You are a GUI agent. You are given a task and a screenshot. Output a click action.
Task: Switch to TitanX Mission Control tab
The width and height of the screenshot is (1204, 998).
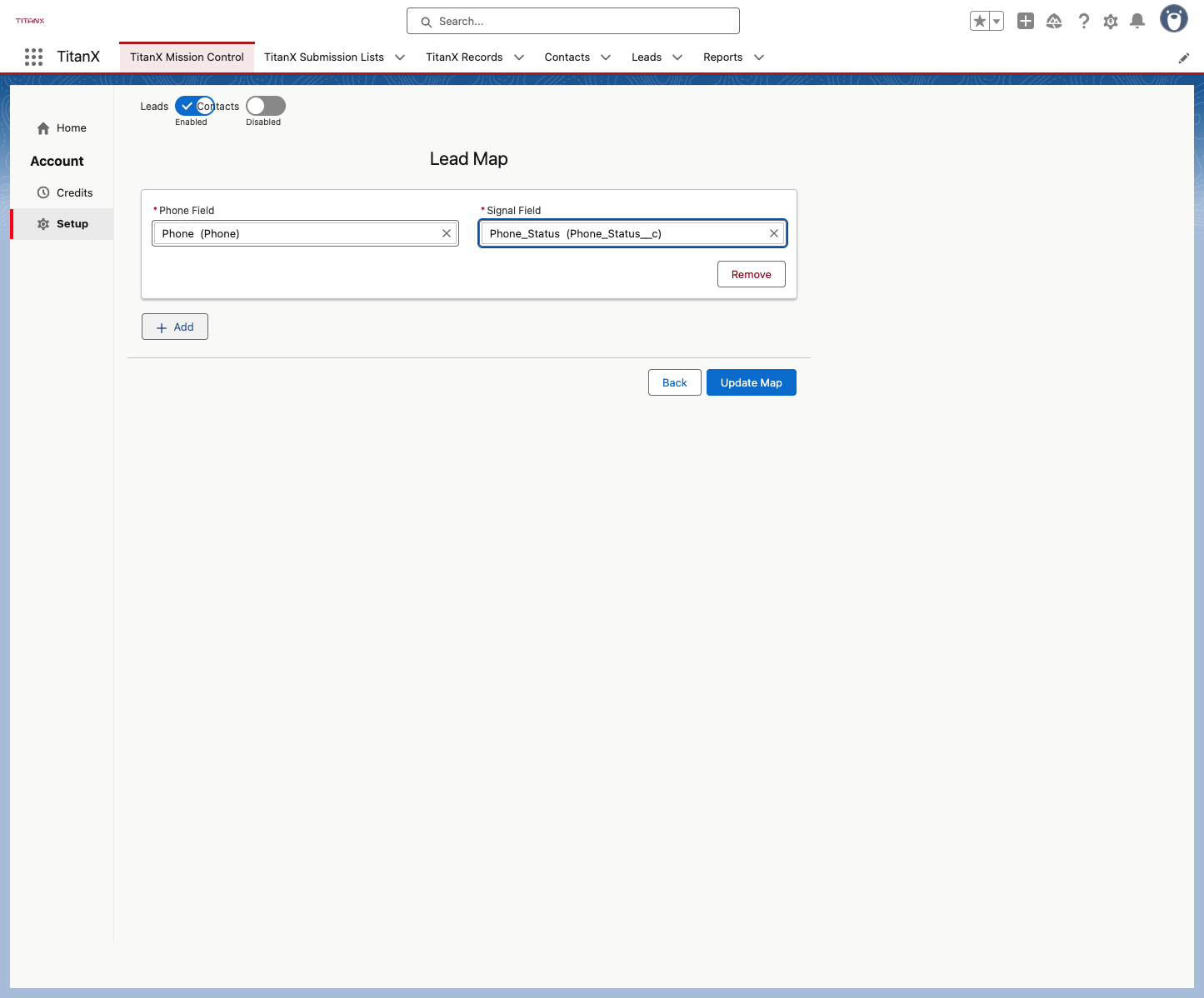click(187, 57)
